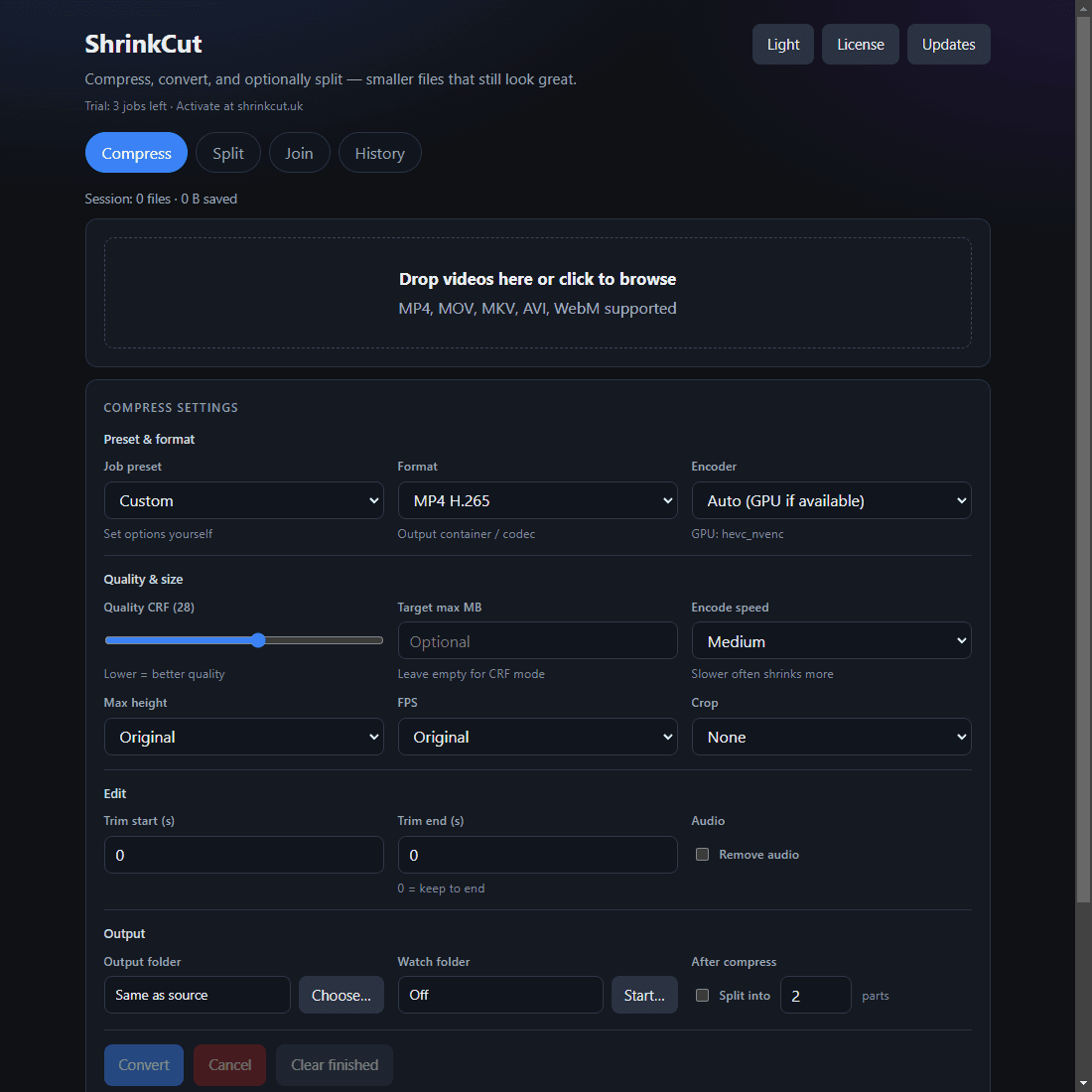
Task: Open the FPS dropdown
Action: [537, 737]
